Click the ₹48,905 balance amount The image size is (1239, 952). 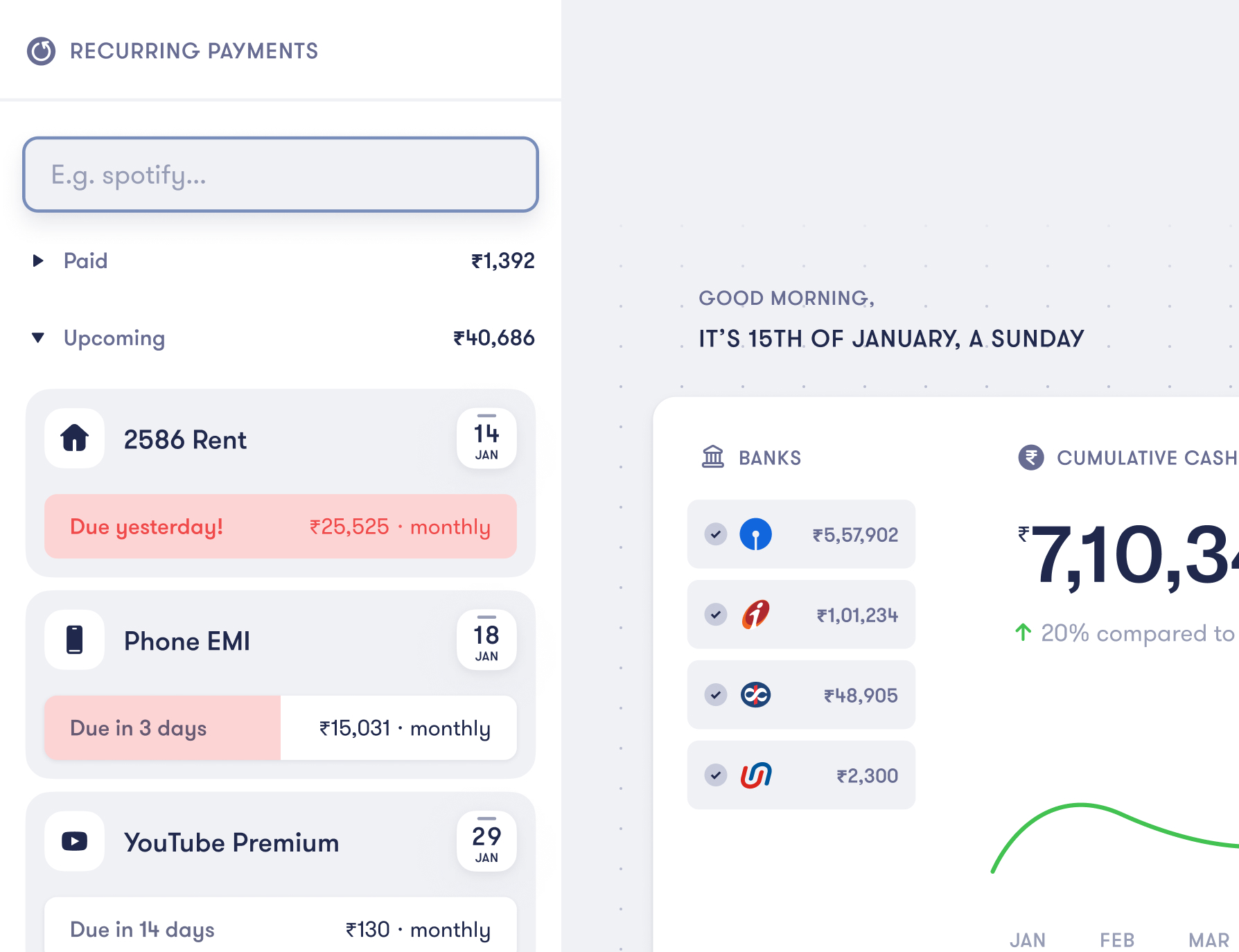pos(861,696)
